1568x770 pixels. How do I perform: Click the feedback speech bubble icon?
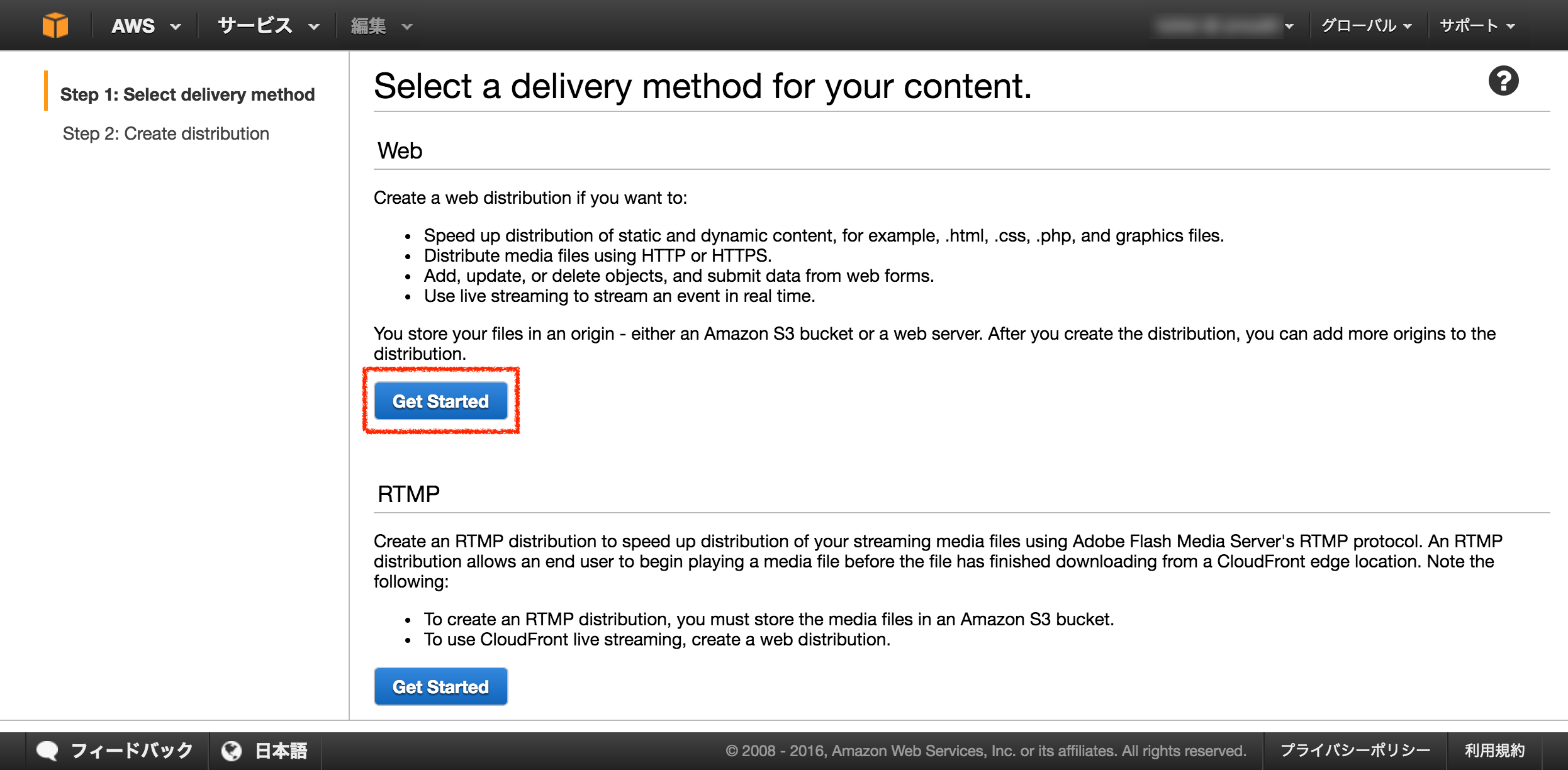click(47, 750)
